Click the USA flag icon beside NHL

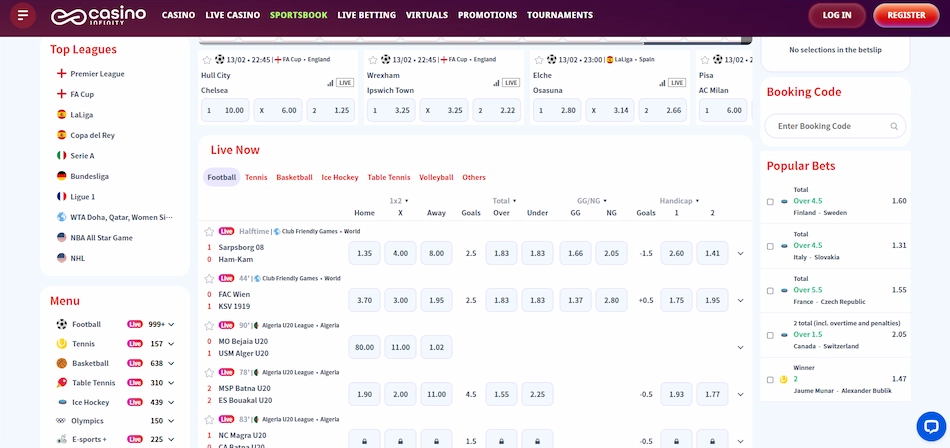(61, 258)
